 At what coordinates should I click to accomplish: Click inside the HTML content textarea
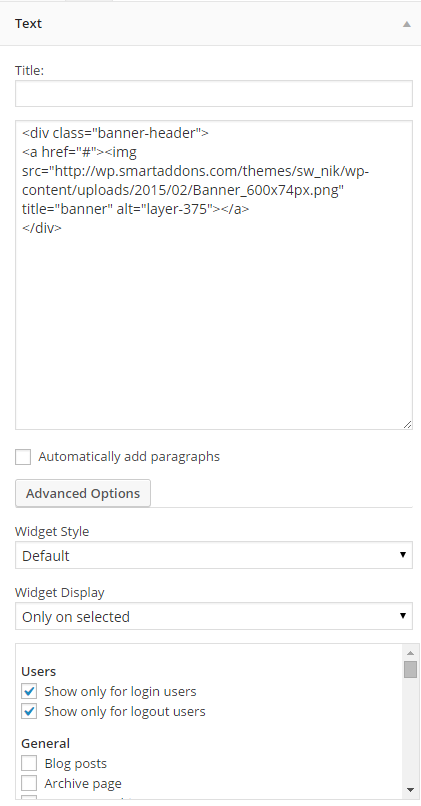[x=214, y=275]
